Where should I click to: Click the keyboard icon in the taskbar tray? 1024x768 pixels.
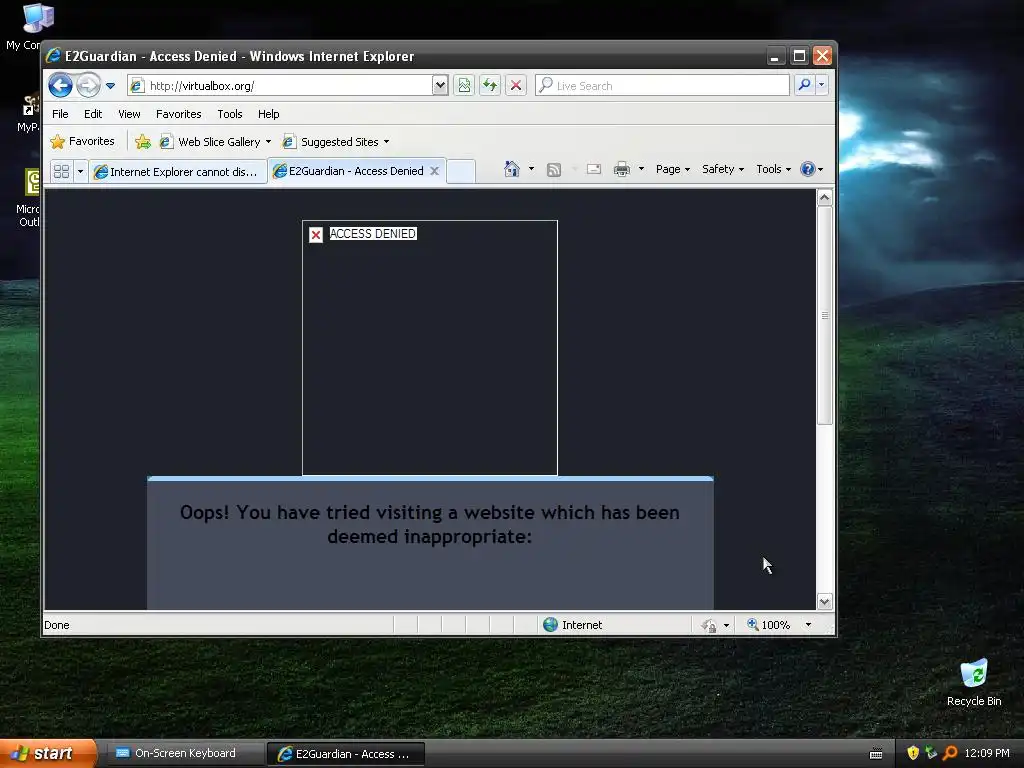[x=876, y=754]
